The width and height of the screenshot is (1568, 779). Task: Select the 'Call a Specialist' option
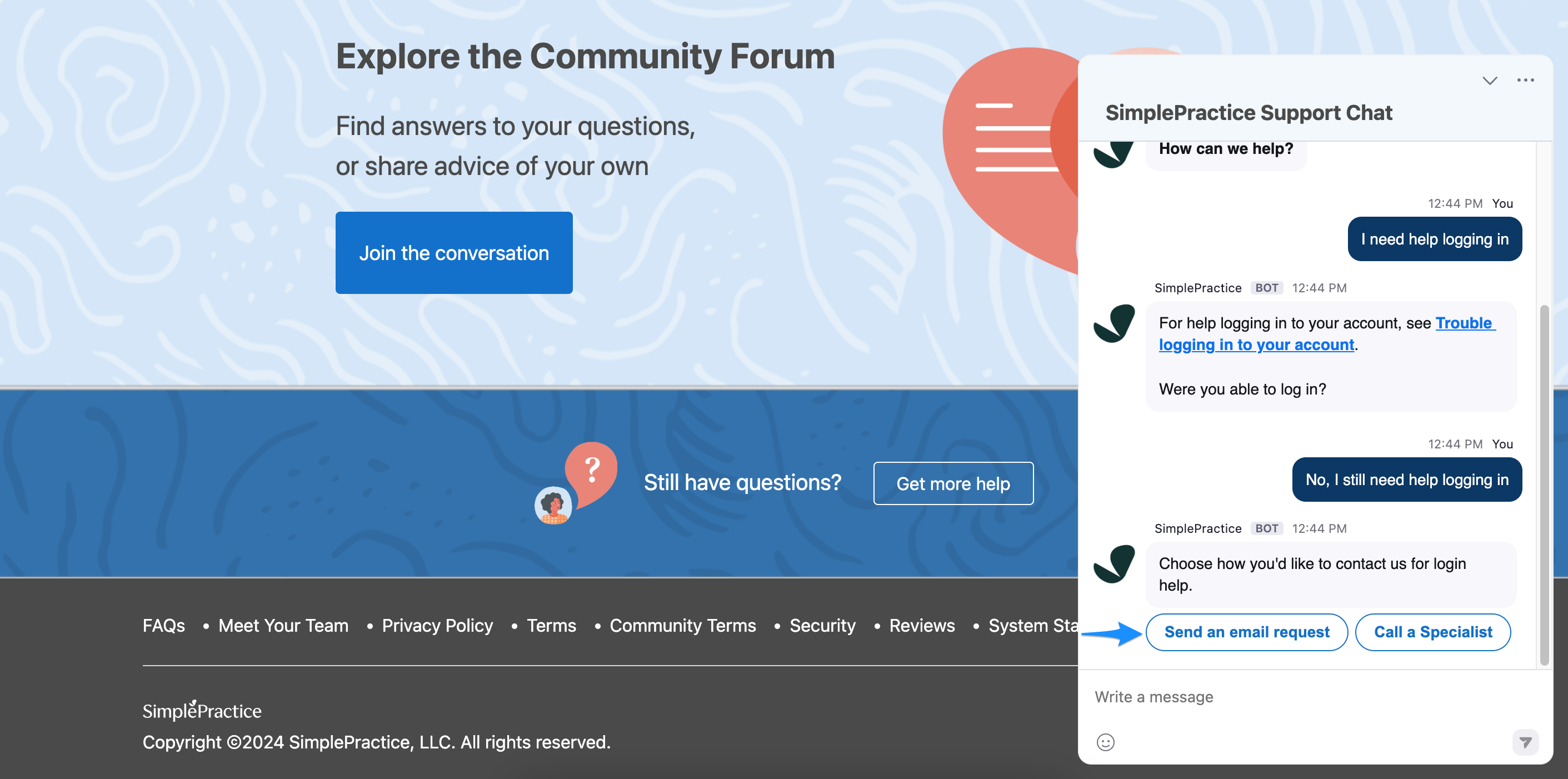tap(1433, 632)
